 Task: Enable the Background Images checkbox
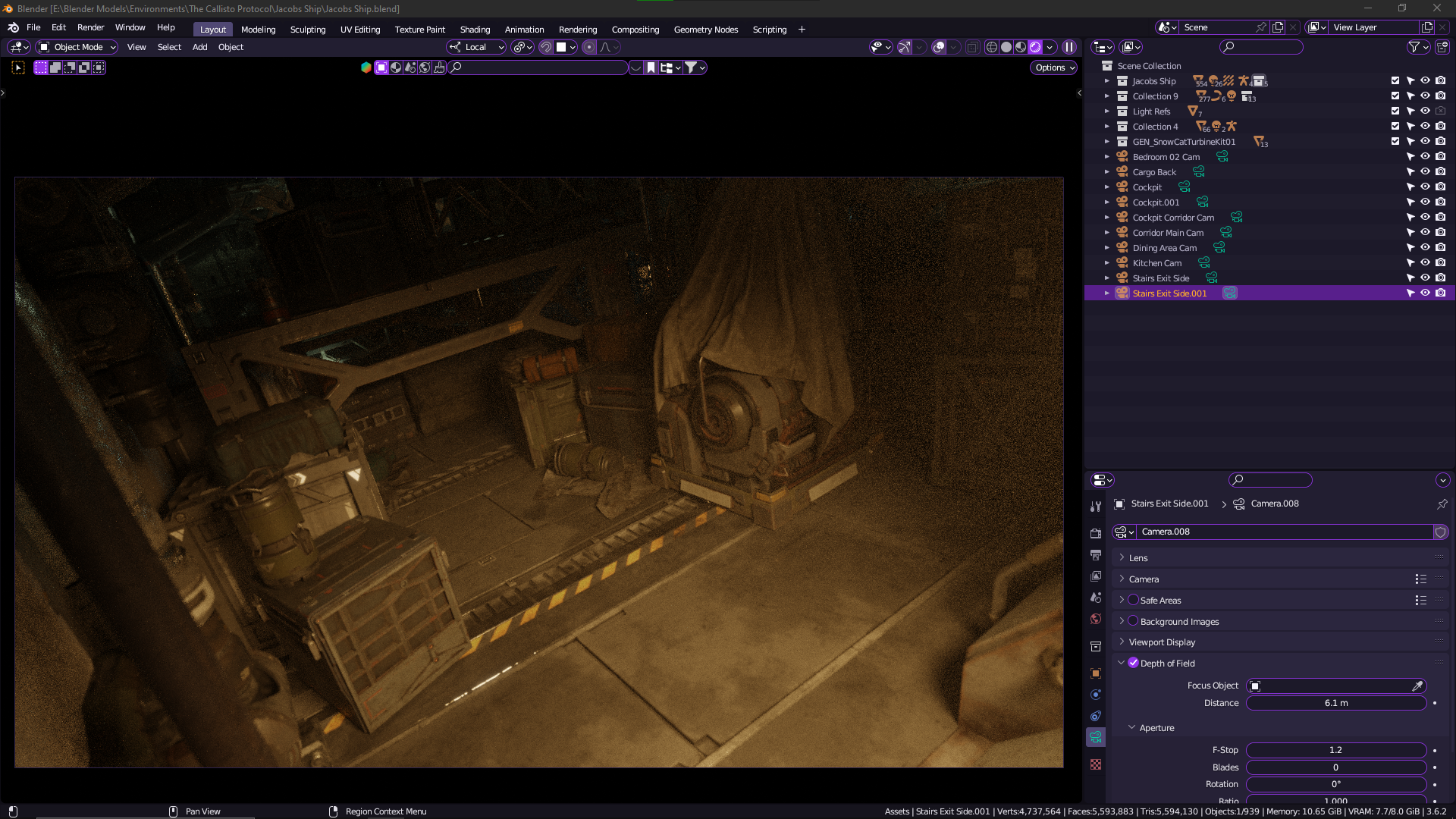(x=1133, y=621)
